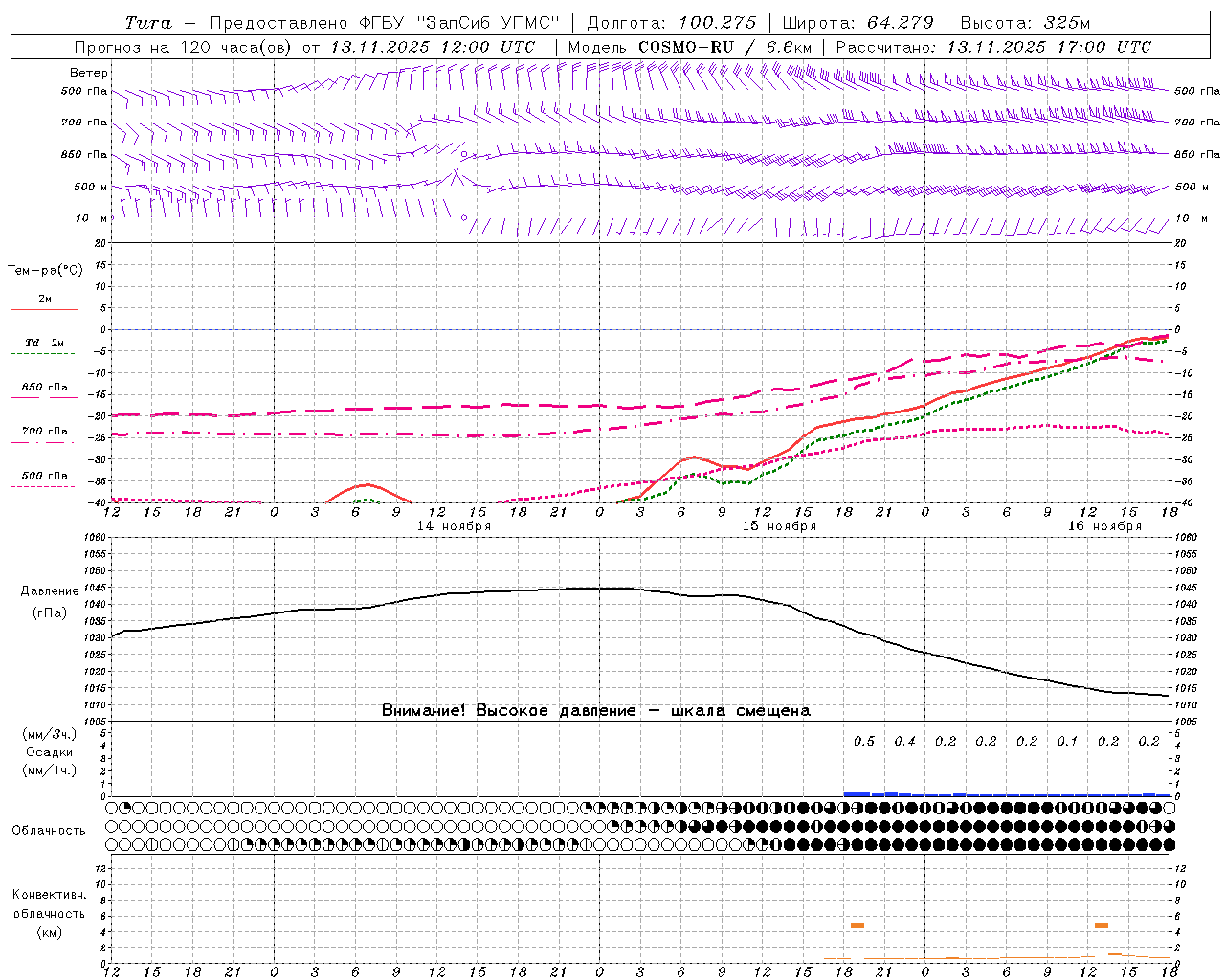Click the "14 ноября" date label
Screen dimensions: 1225x980
(x=454, y=526)
